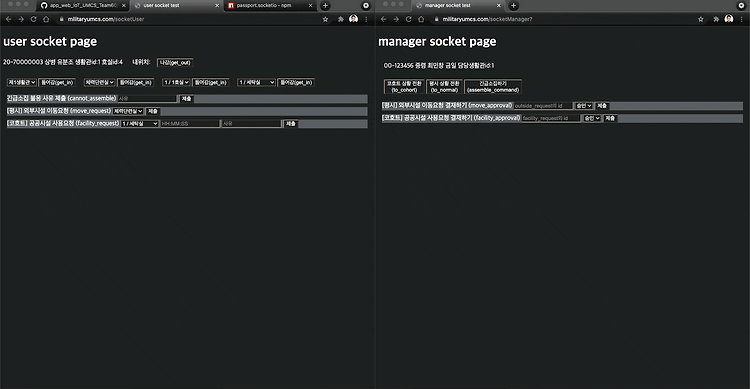Switch to passport.socketio npm tab

(270, 5)
